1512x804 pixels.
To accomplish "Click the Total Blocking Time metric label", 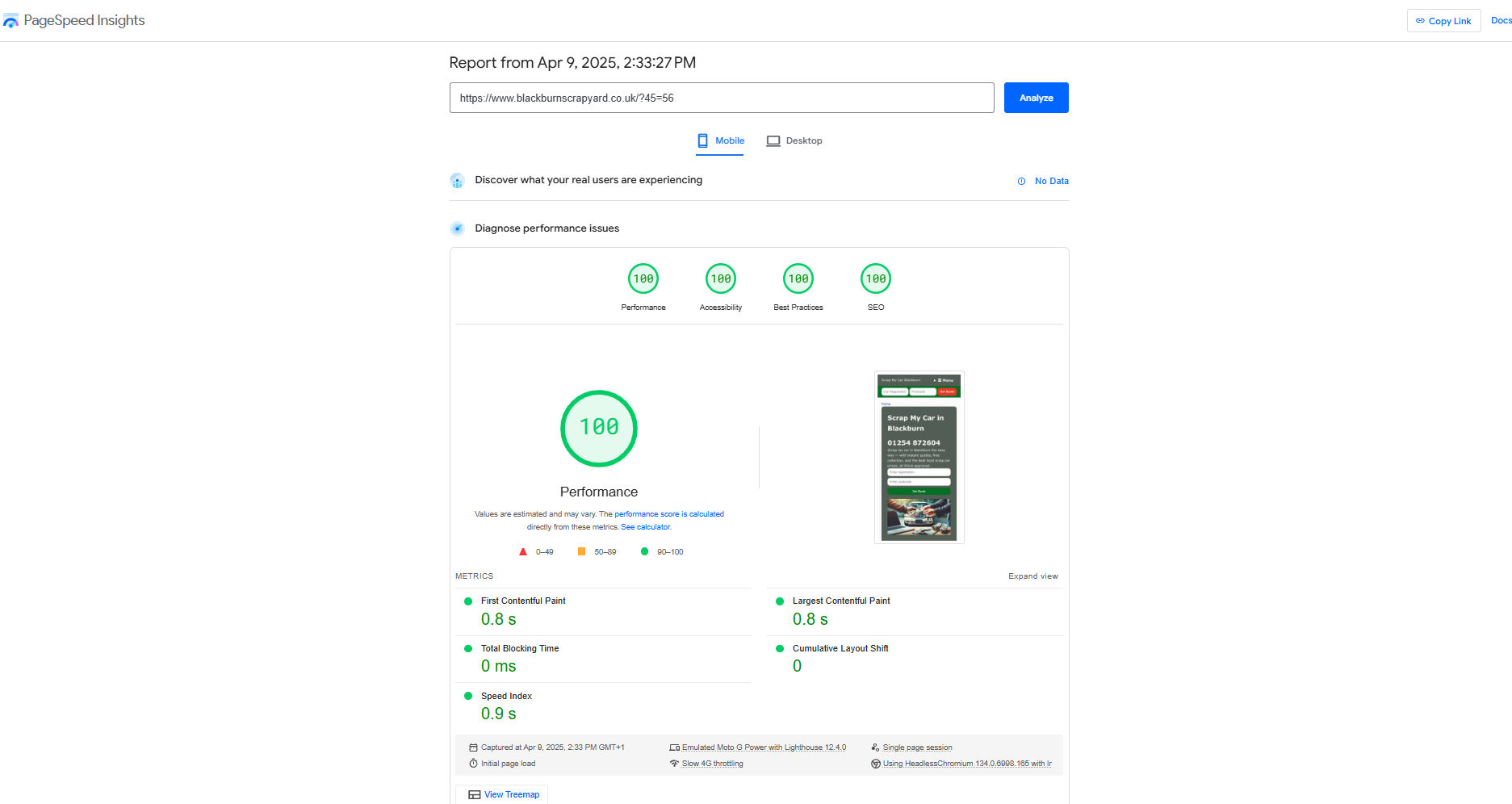I will (520, 649).
